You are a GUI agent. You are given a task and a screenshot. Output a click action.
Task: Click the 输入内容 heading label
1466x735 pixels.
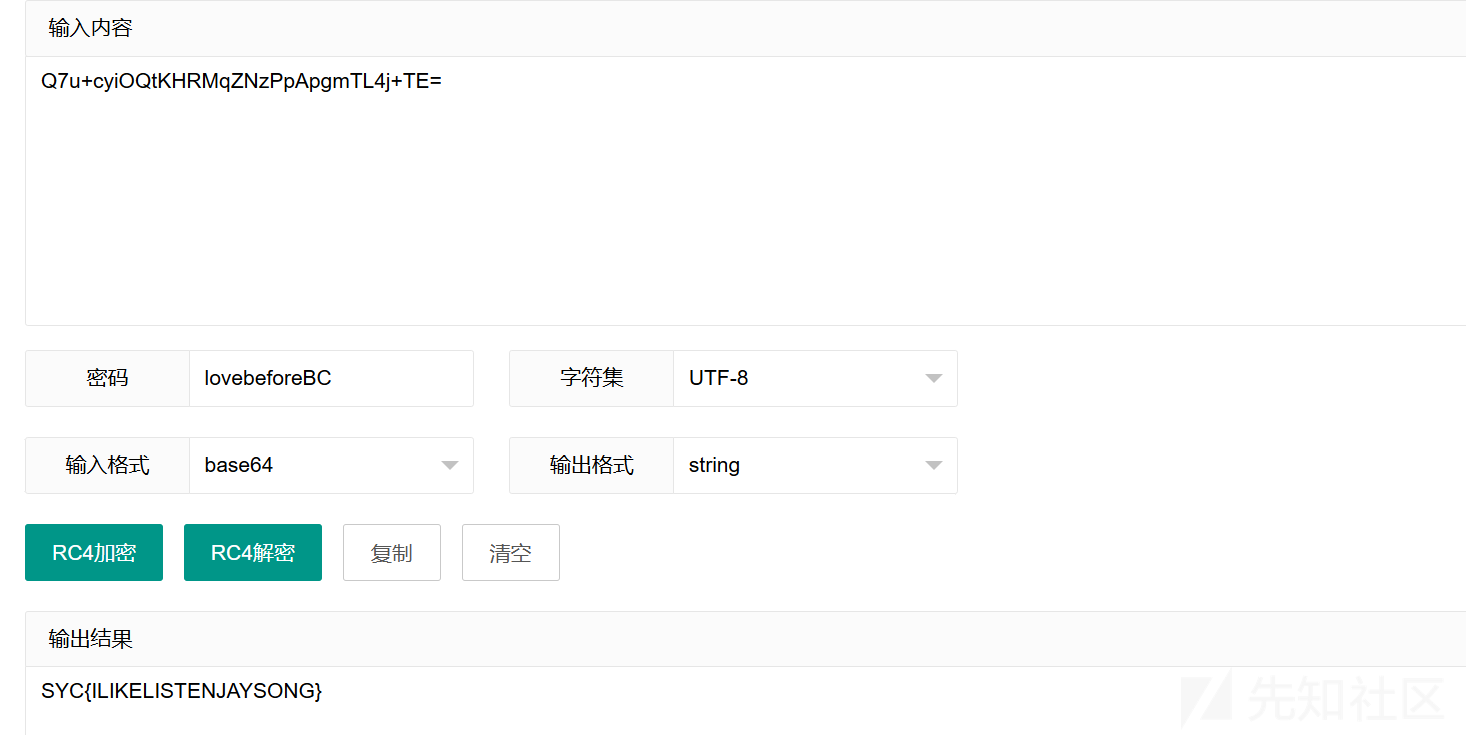[x=90, y=28]
